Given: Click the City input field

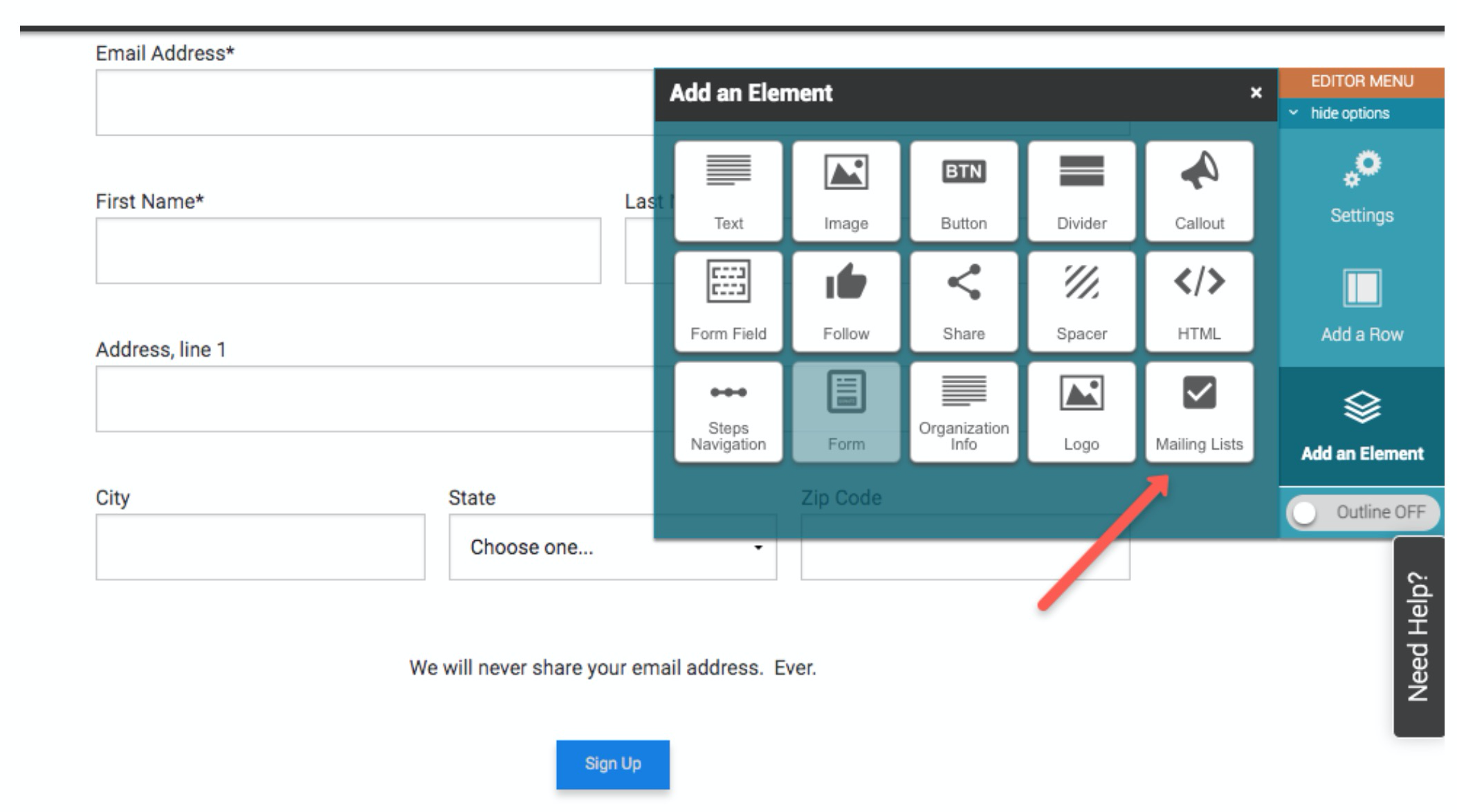Looking at the screenshot, I should 260,547.
